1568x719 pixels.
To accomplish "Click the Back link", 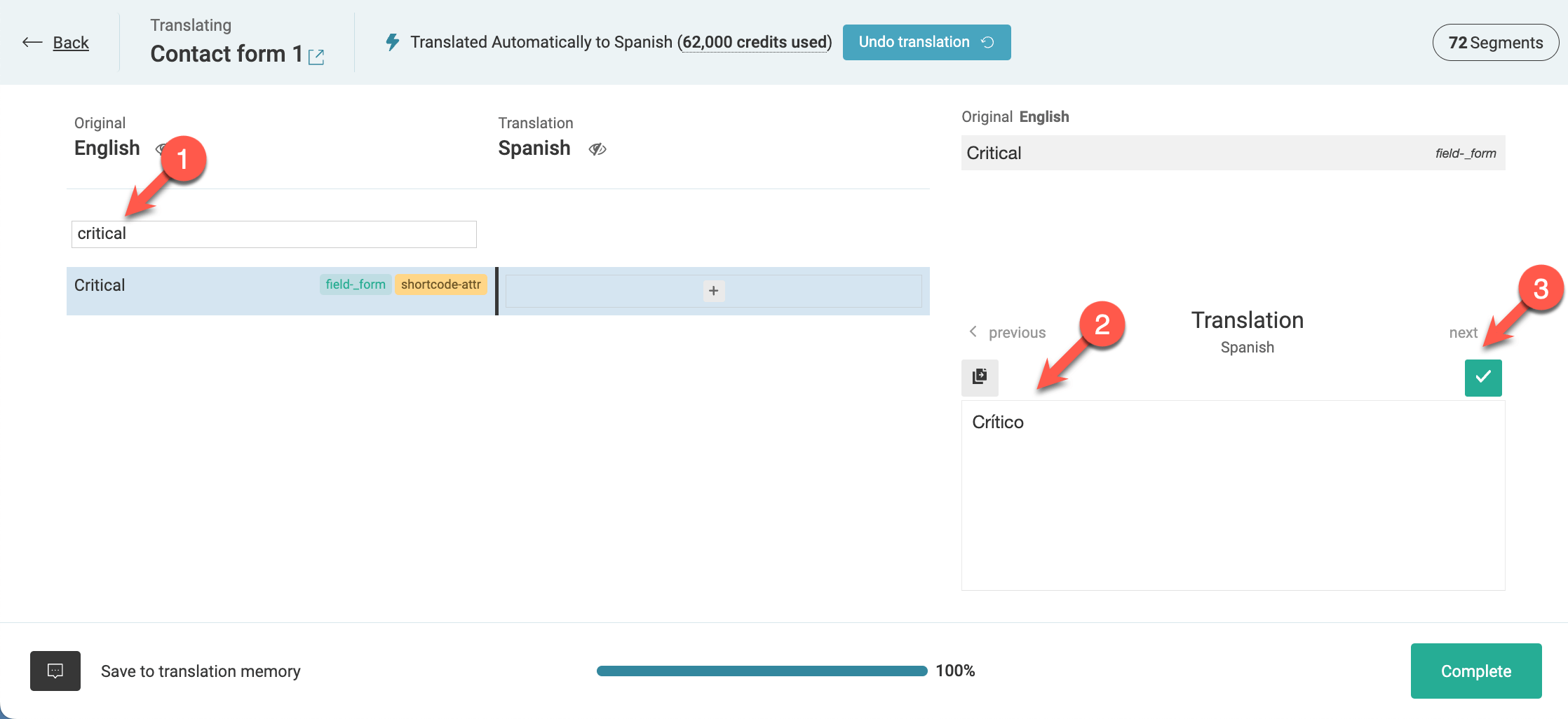I will click(71, 43).
